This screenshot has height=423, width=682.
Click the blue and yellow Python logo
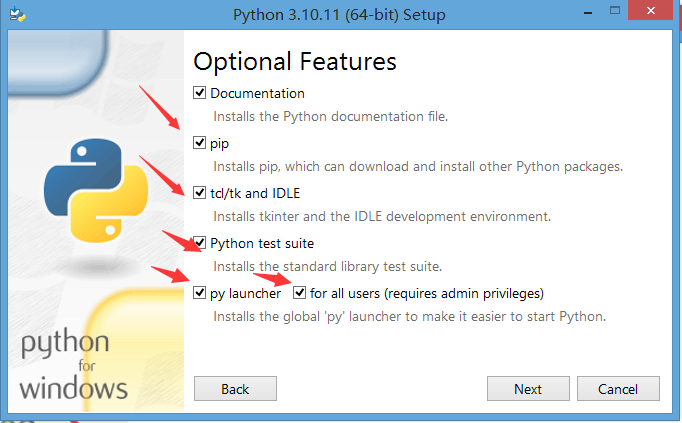coord(96,190)
